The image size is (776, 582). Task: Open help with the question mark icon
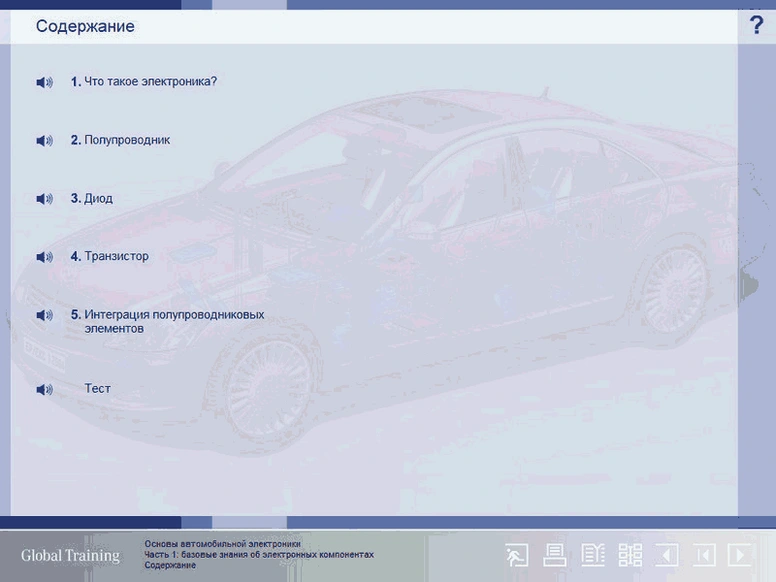tap(756, 26)
